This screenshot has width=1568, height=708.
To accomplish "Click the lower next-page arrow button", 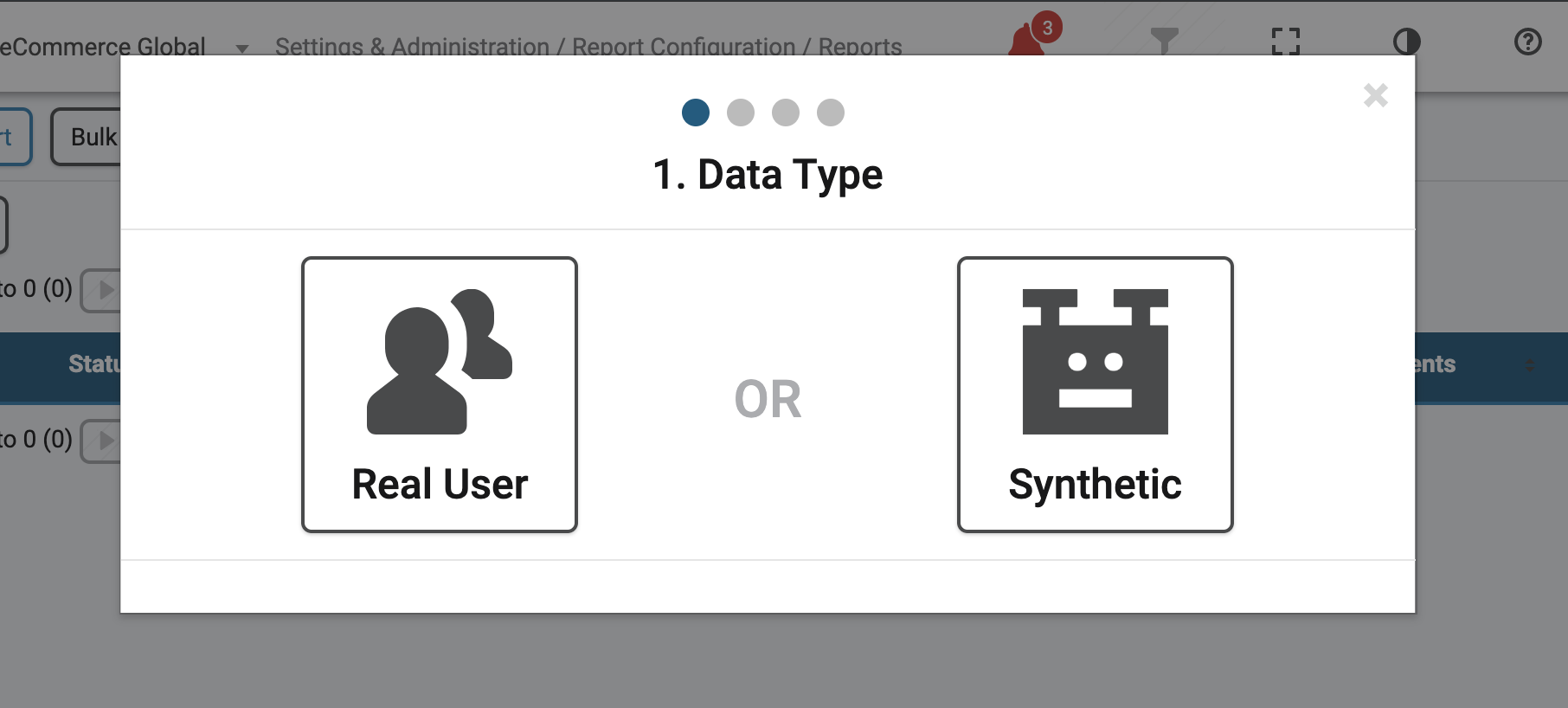I will coord(101,441).
